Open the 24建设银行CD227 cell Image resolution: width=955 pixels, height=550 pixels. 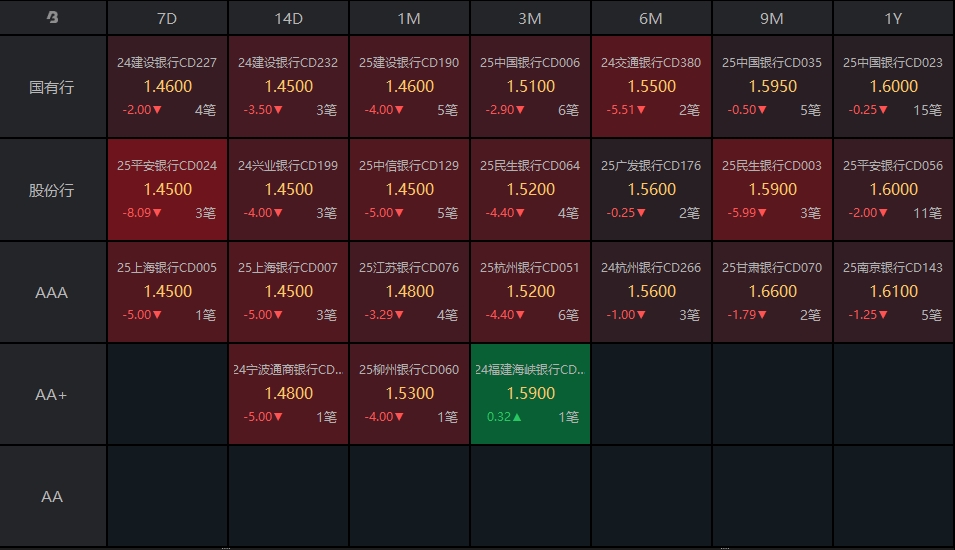[167, 86]
